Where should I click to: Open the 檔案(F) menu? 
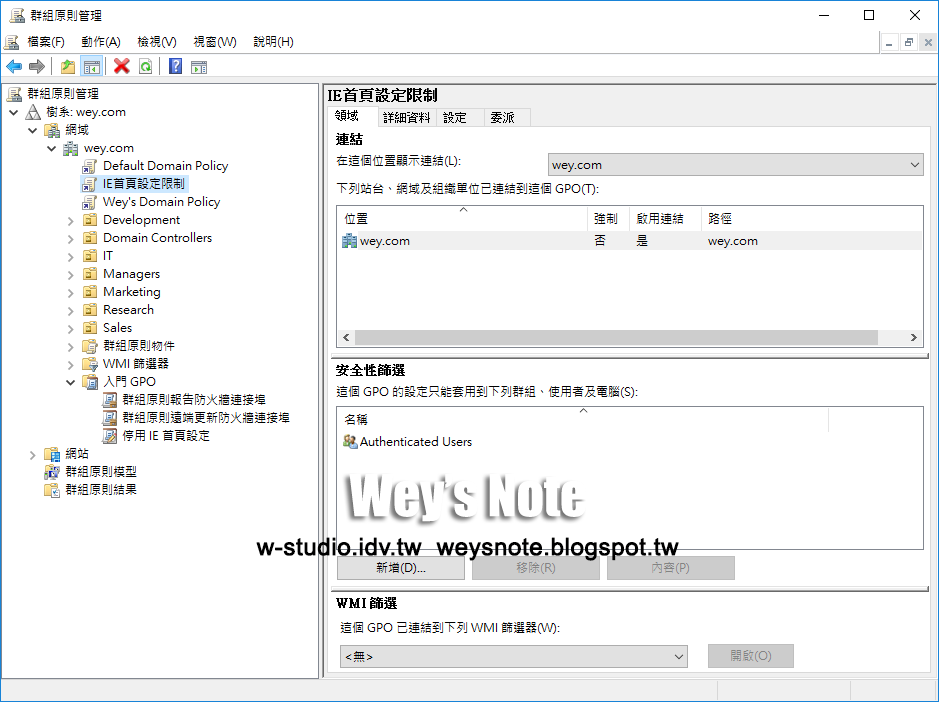pyautogui.click(x=46, y=41)
